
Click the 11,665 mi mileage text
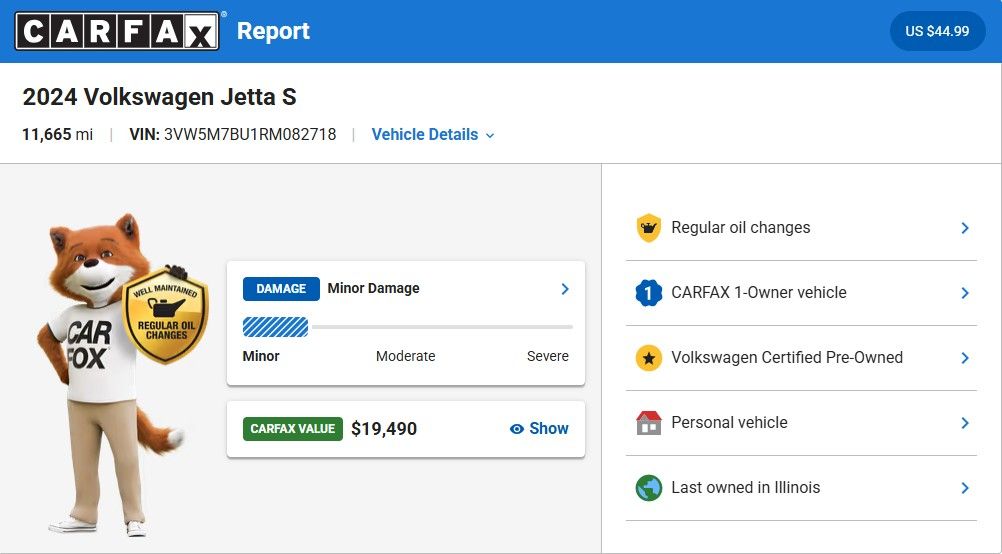pyautogui.click(x=58, y=135)
